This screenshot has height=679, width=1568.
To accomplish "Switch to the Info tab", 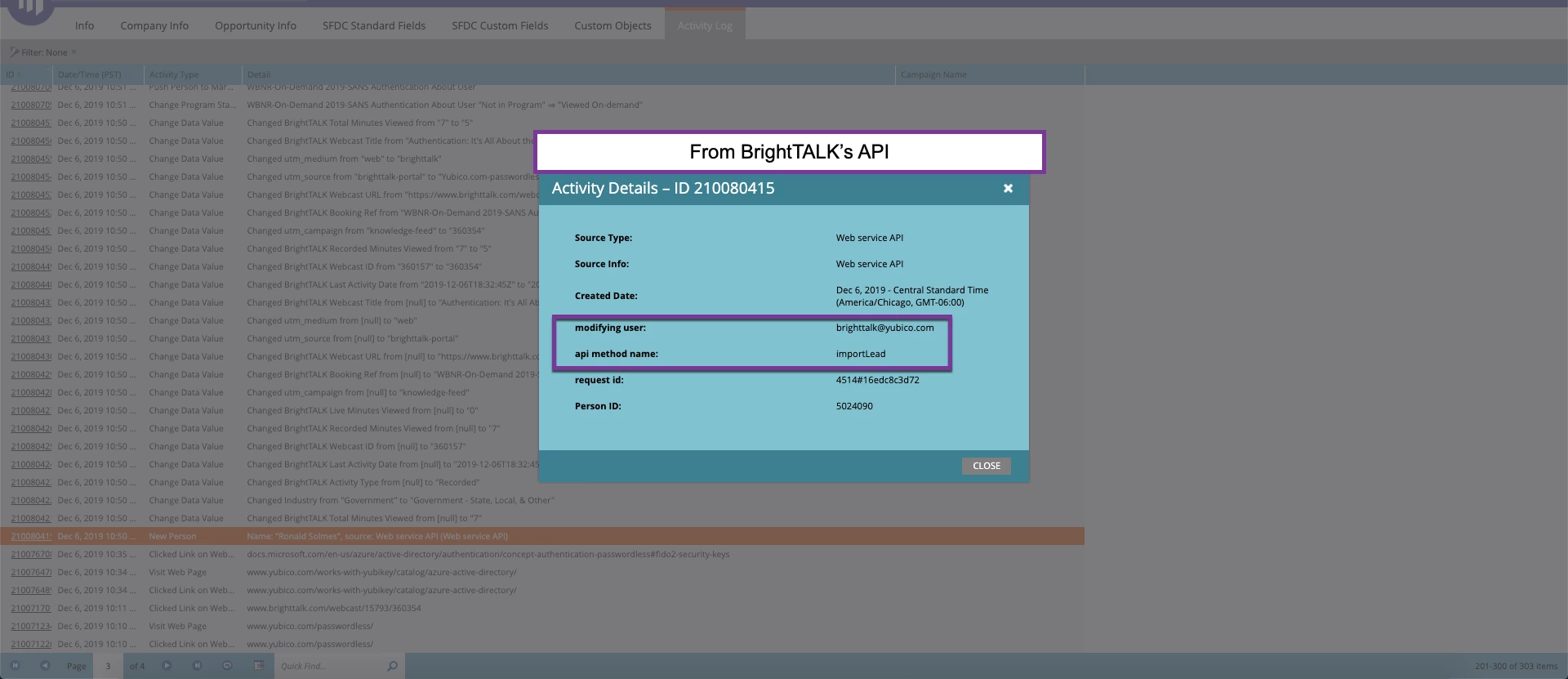I will 84,25.
